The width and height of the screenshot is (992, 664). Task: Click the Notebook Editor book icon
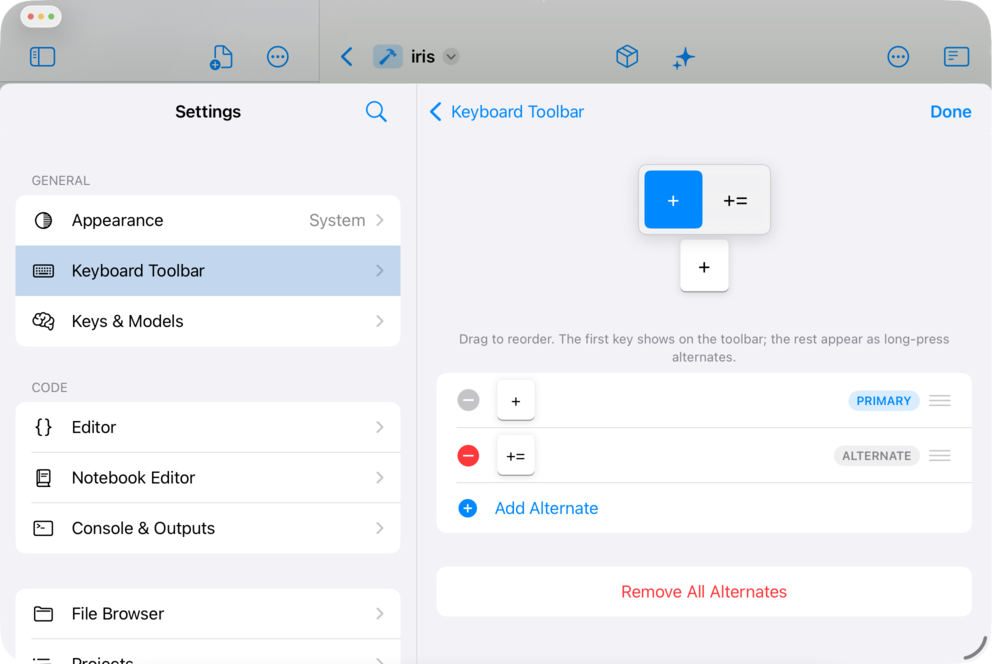pos(43,477)
